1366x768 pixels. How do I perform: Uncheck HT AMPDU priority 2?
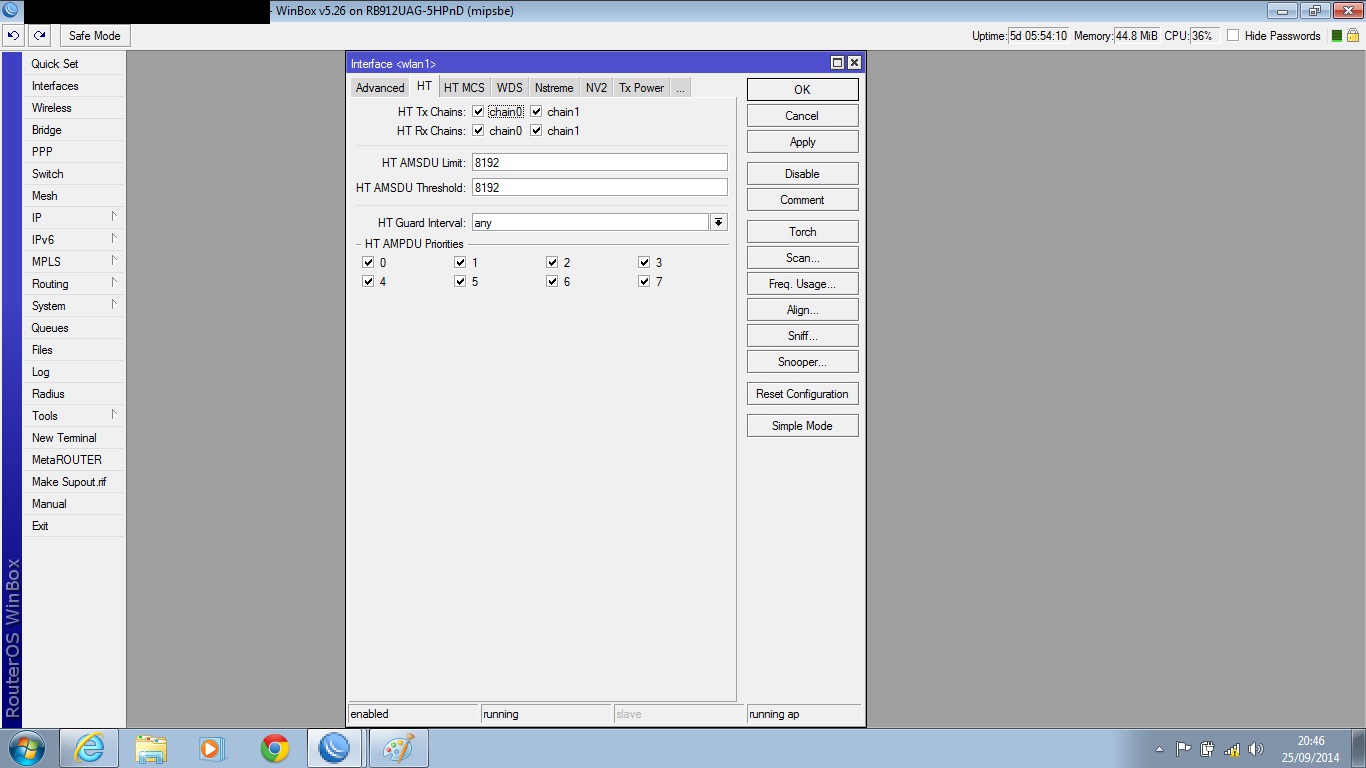[552, 262]
